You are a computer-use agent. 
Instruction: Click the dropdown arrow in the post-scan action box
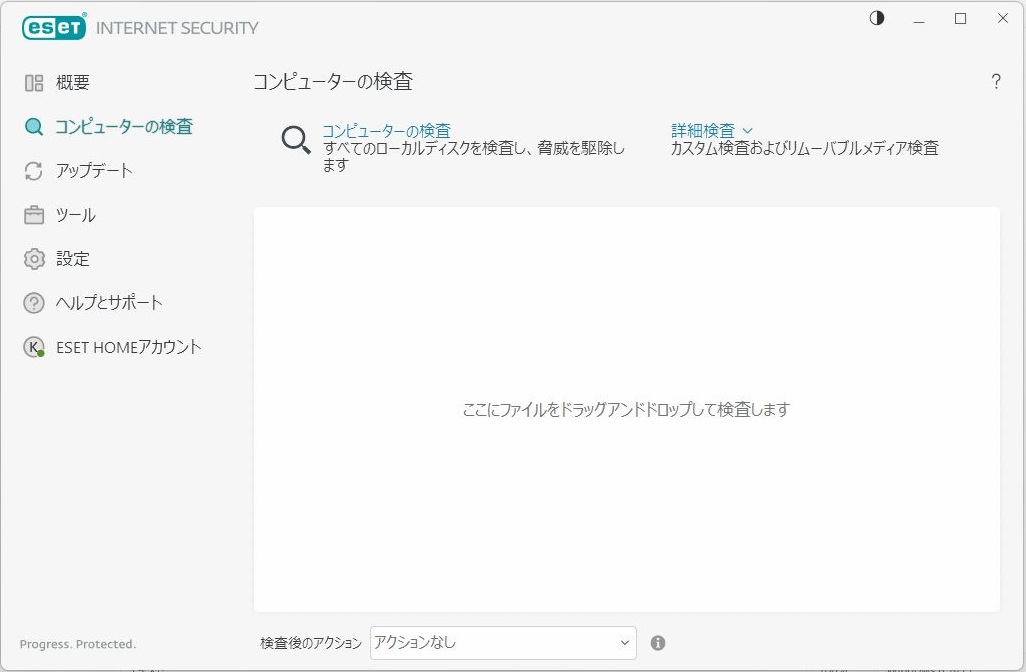(625, 643)
